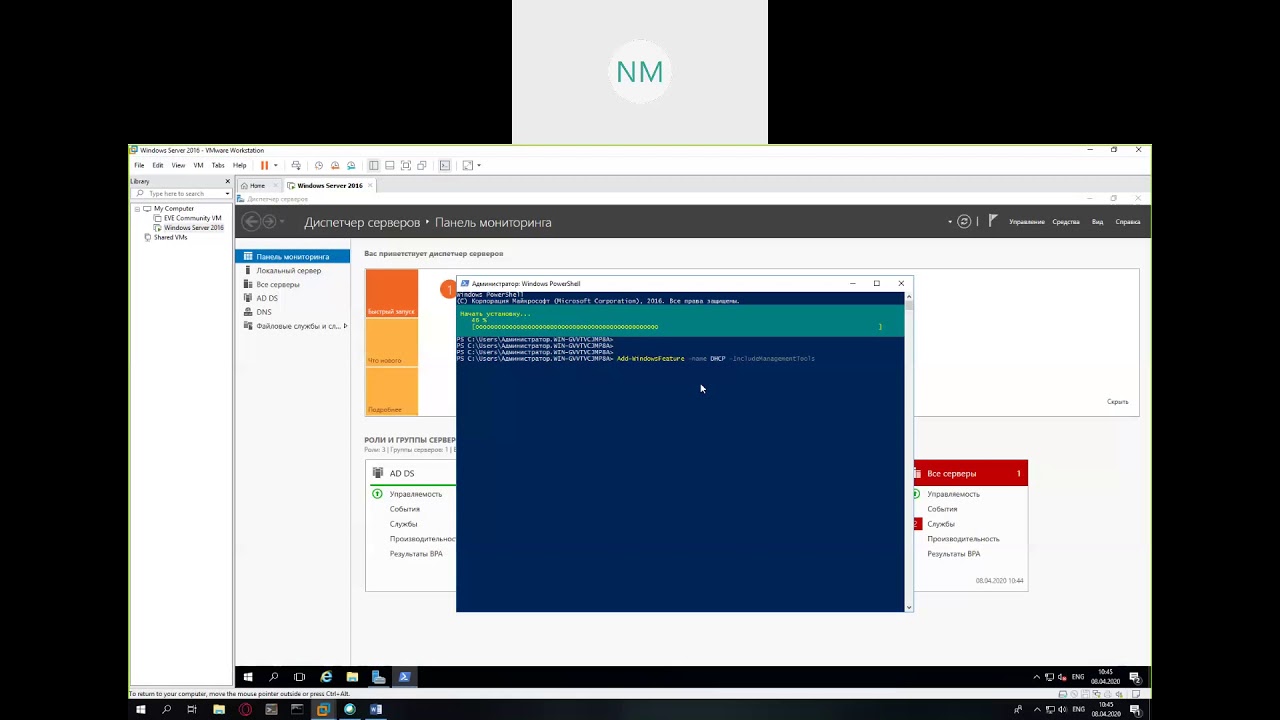
Task: Open the snapshot manager icon
Action: [351, 165]
